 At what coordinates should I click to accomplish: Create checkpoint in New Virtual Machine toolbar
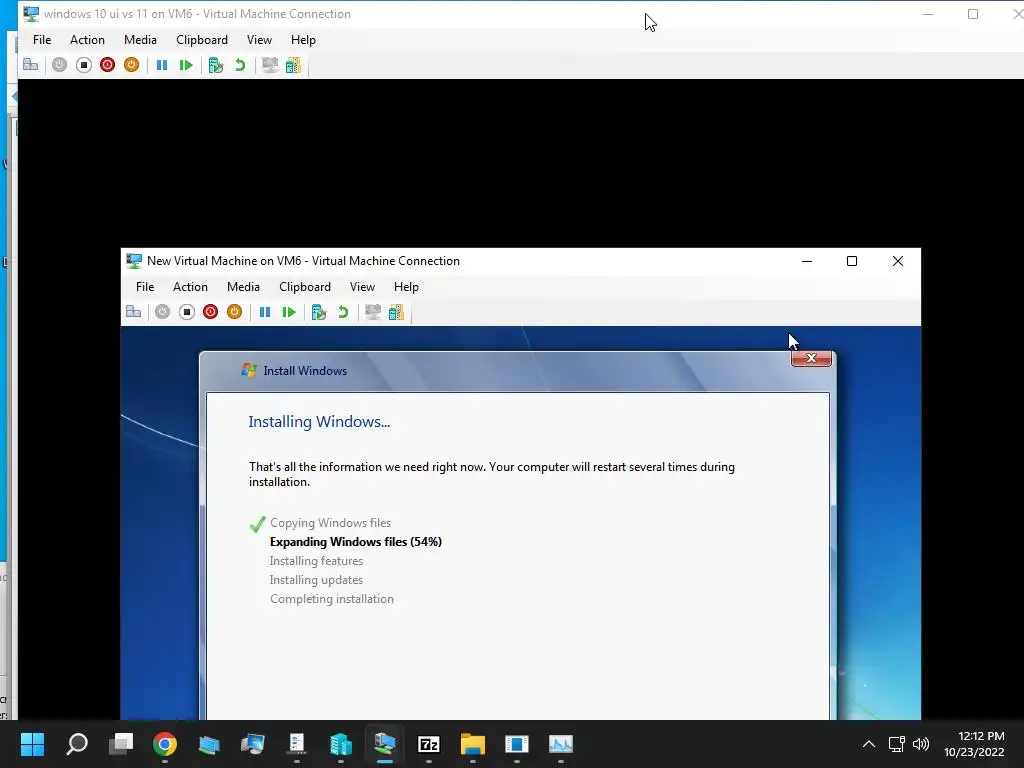coord(319,312)
